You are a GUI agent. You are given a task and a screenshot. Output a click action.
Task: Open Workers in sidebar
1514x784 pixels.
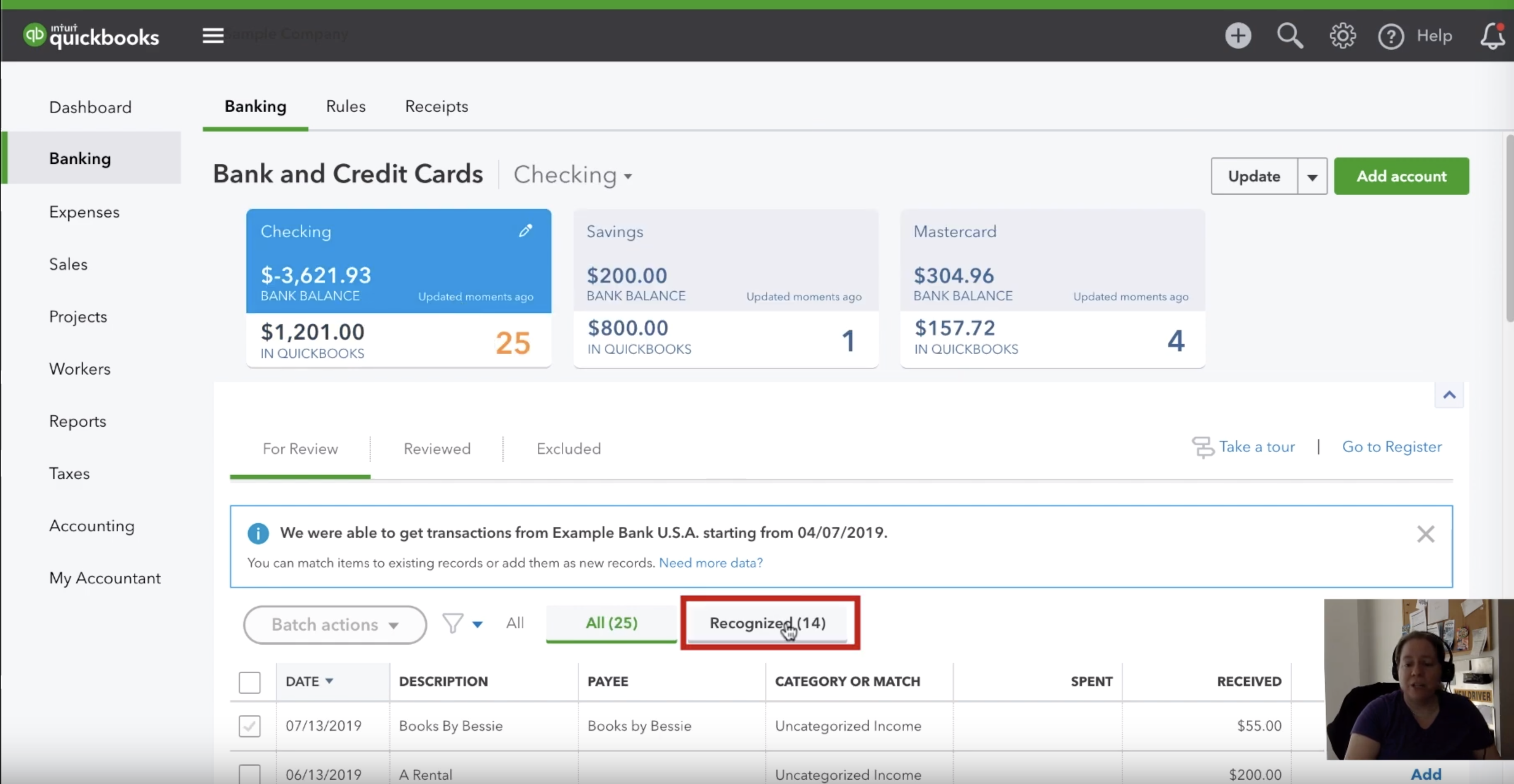tap(79, 368)
